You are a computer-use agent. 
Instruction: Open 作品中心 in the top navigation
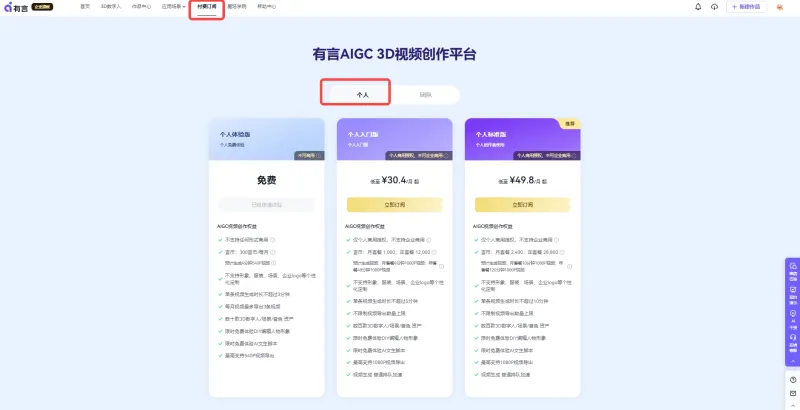pos(141,7)
